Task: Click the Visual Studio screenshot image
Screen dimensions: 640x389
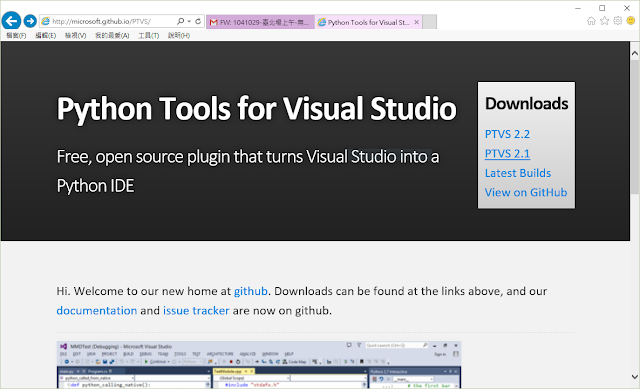Action: (259, 365)
